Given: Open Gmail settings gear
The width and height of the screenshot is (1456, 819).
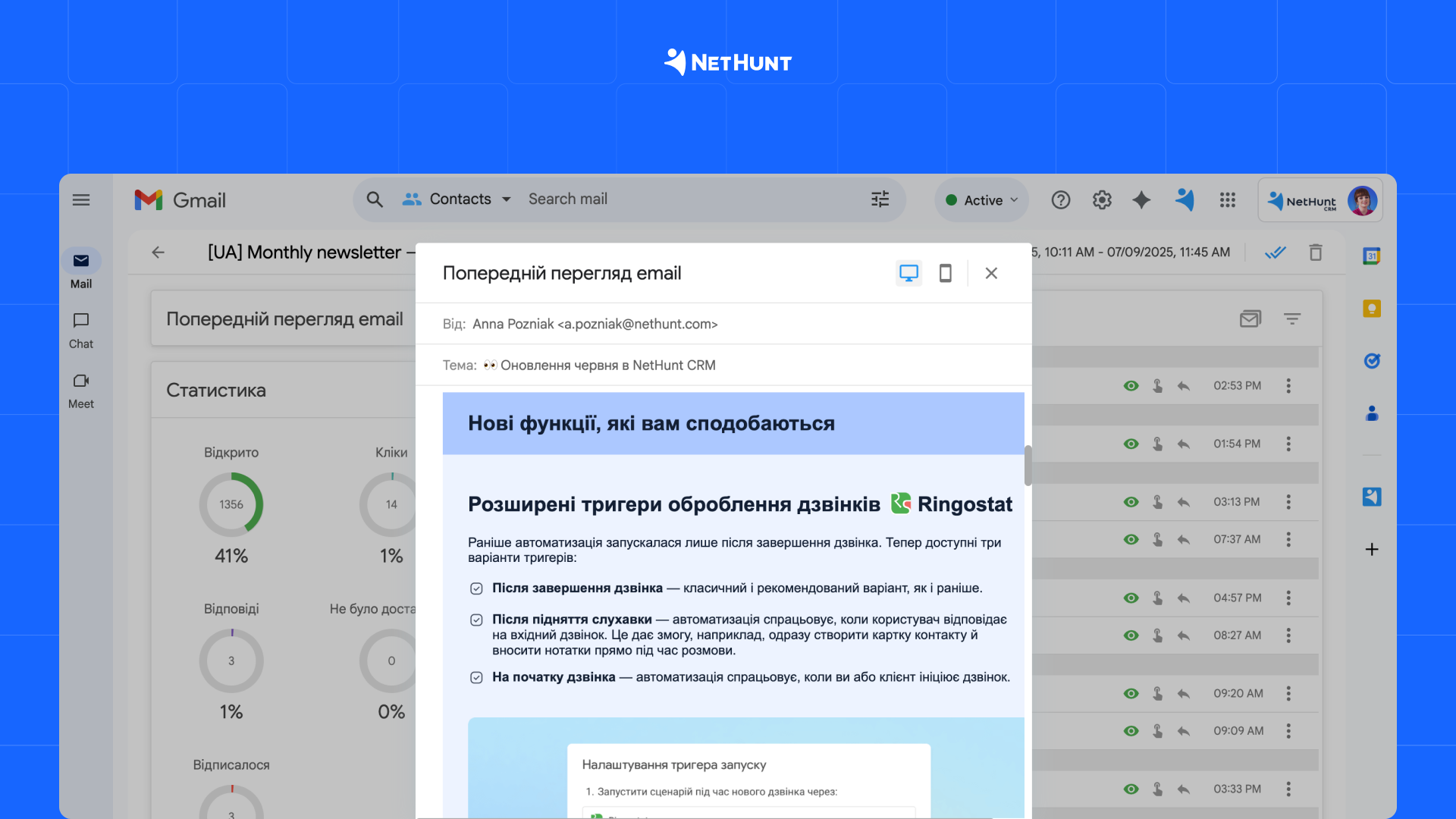Looking at the screenshot, I should pos(1102,200).
